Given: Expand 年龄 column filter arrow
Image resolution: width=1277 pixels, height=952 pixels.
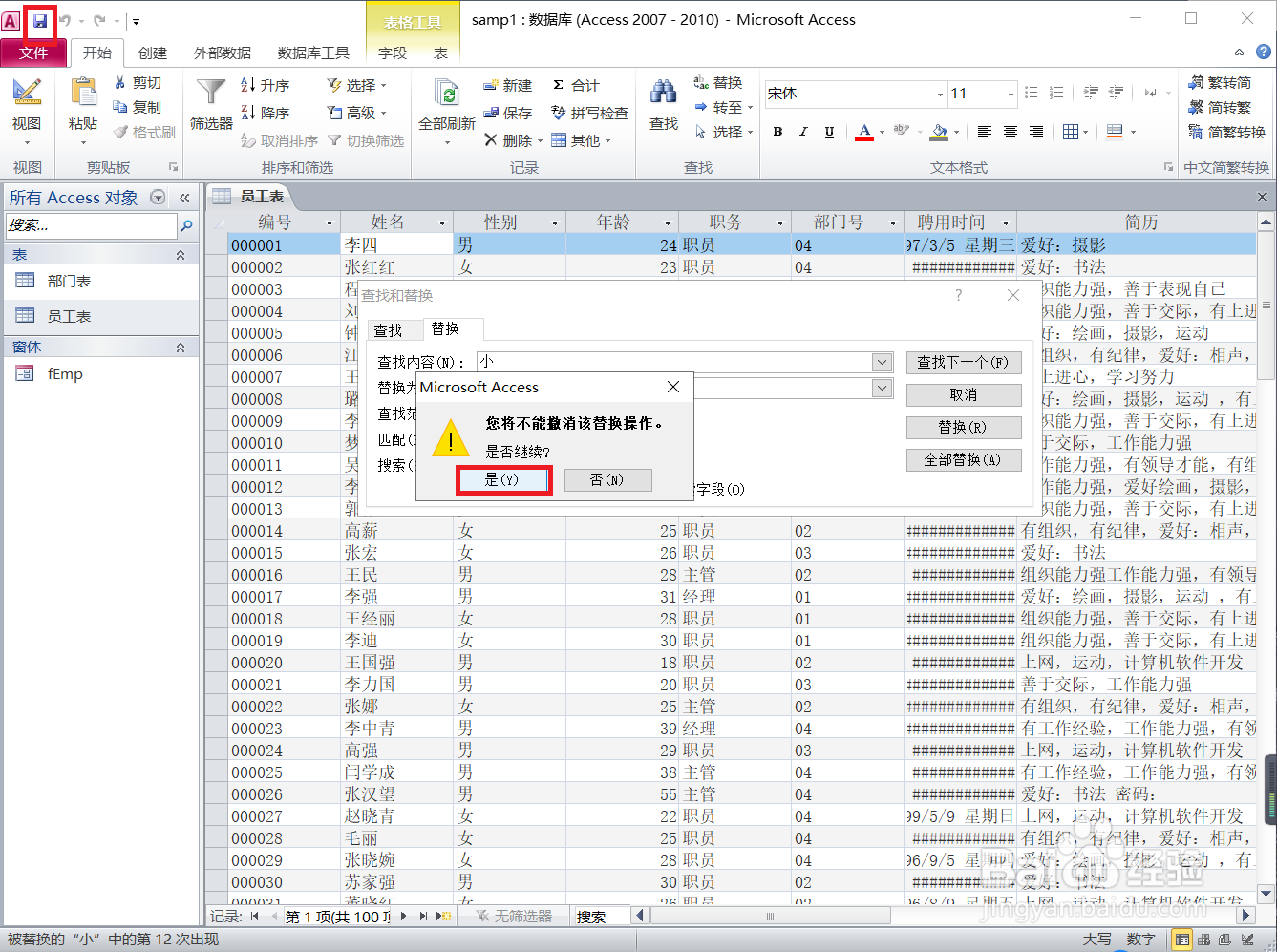Looking at the screenshot, I should (668, 223).
